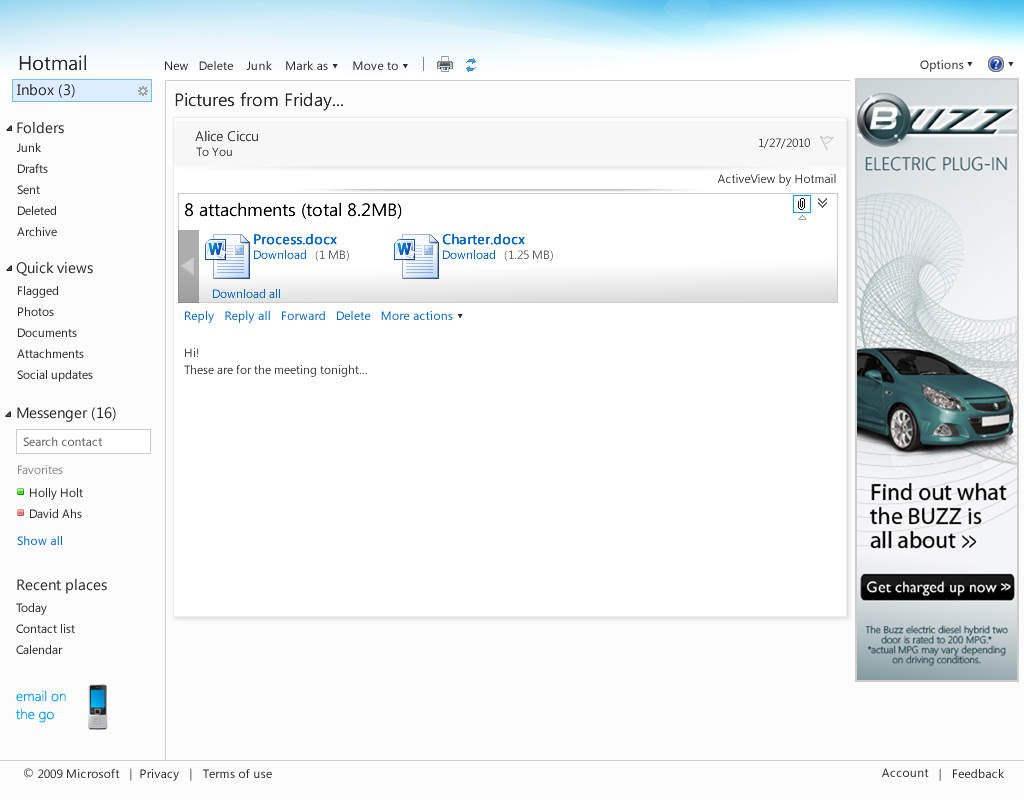Open Account link in footer

point(904,773)
